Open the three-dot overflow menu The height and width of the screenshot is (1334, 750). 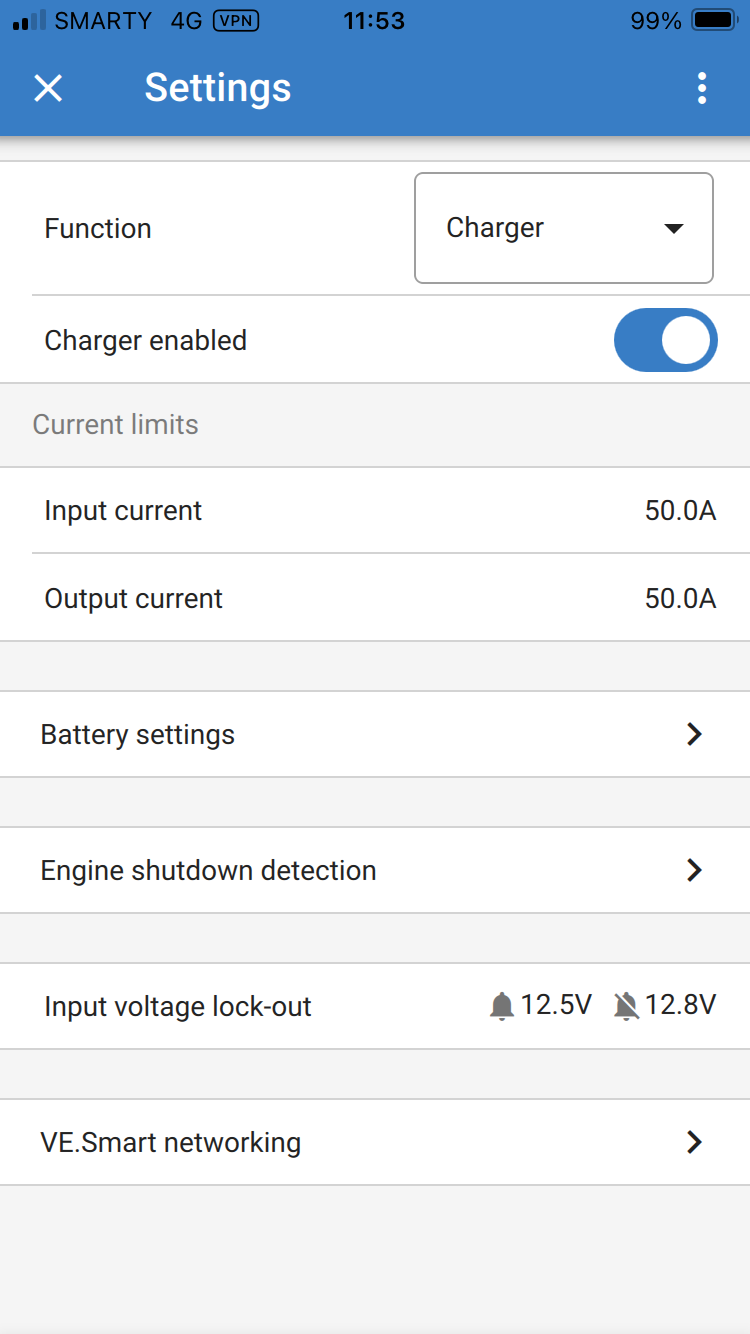(702, 88)
